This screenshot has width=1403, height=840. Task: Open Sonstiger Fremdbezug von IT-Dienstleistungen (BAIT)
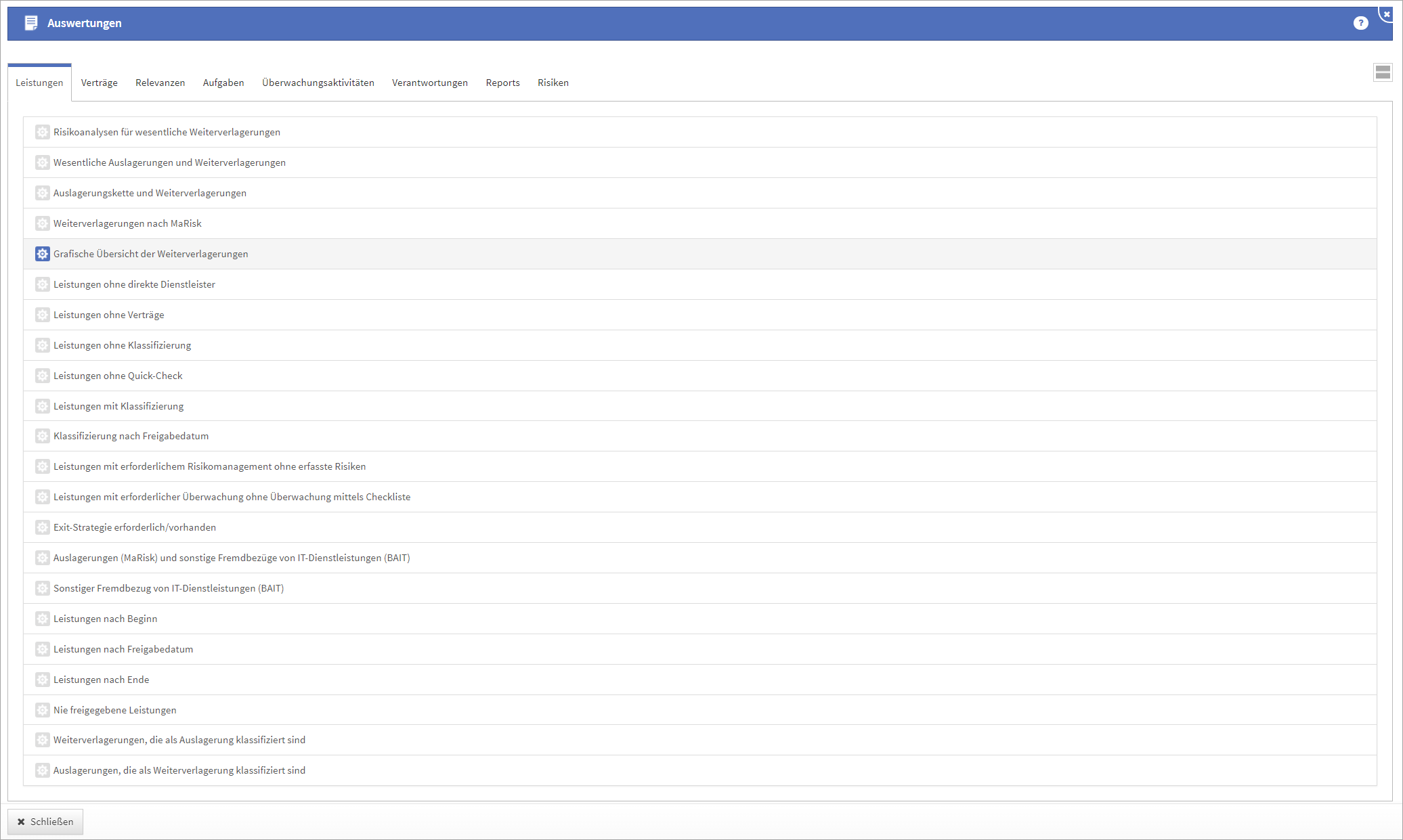click(x=168, y=588)
